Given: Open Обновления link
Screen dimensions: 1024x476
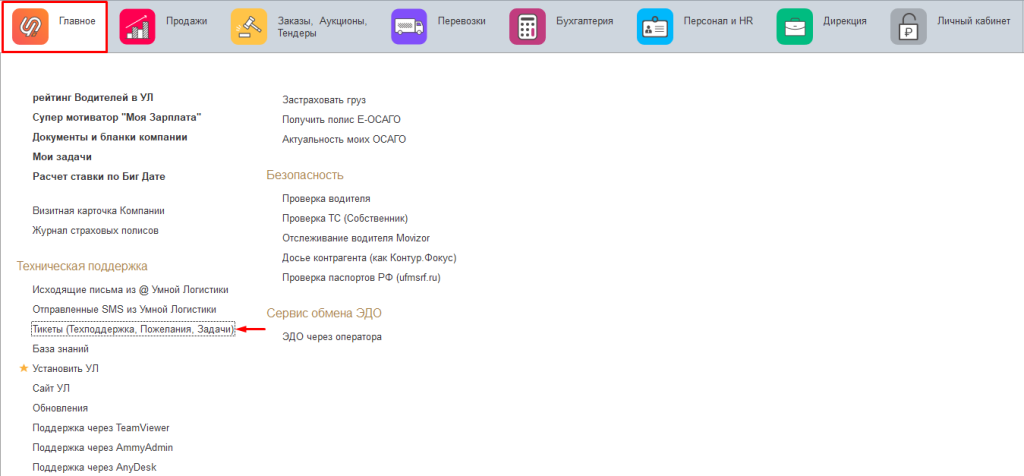Looking at the screenshot, I should [x=60, y=408].
